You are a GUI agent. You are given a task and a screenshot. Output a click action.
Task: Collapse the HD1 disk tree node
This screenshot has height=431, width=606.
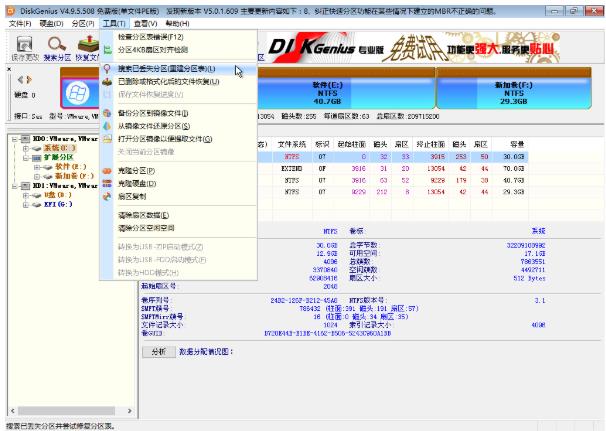14,186
